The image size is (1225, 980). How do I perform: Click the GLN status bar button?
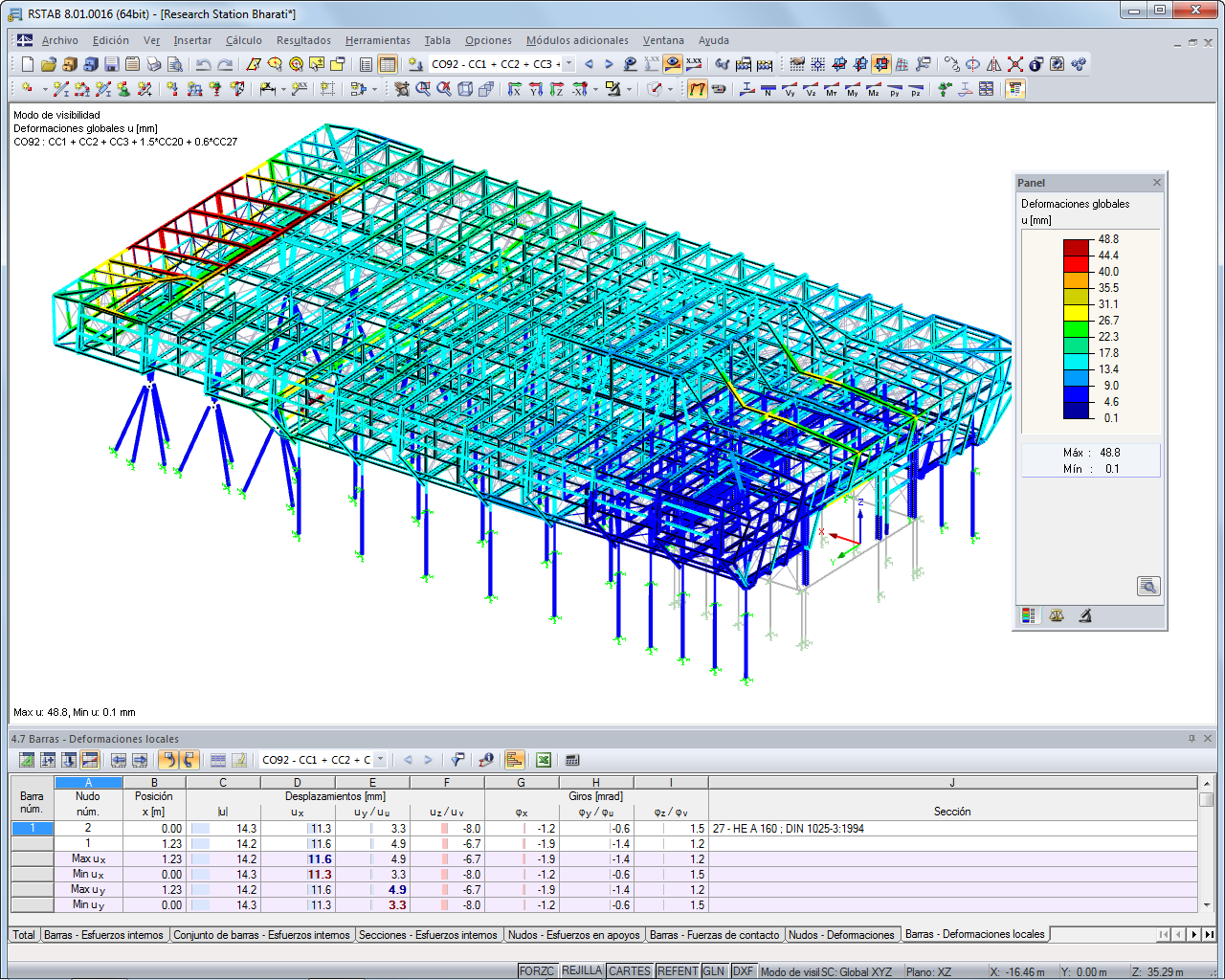coord(714,971)
